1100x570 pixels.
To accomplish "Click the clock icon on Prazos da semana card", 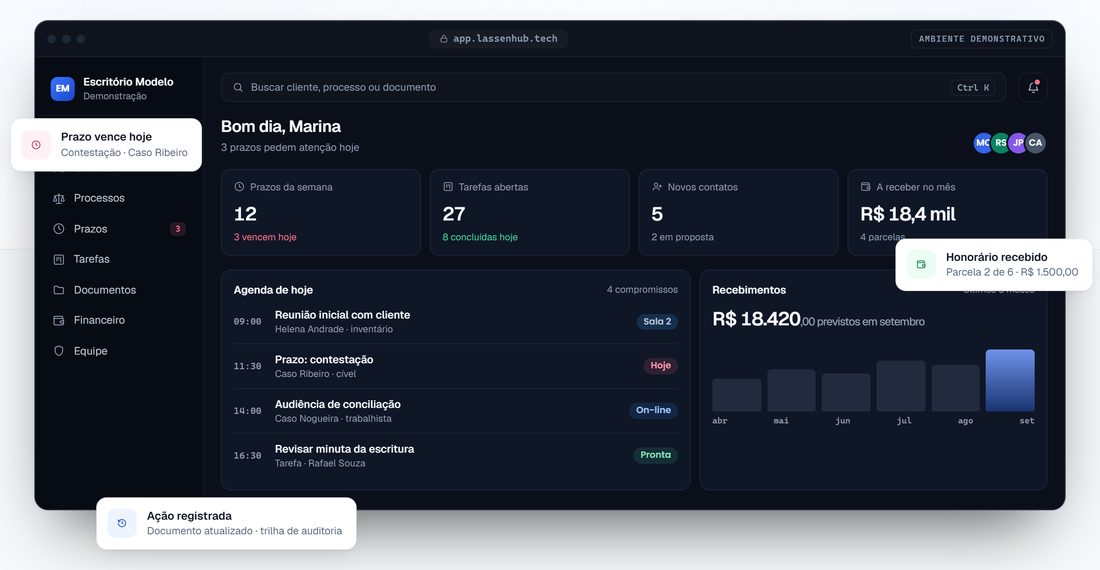I will (x=239, y=186).
